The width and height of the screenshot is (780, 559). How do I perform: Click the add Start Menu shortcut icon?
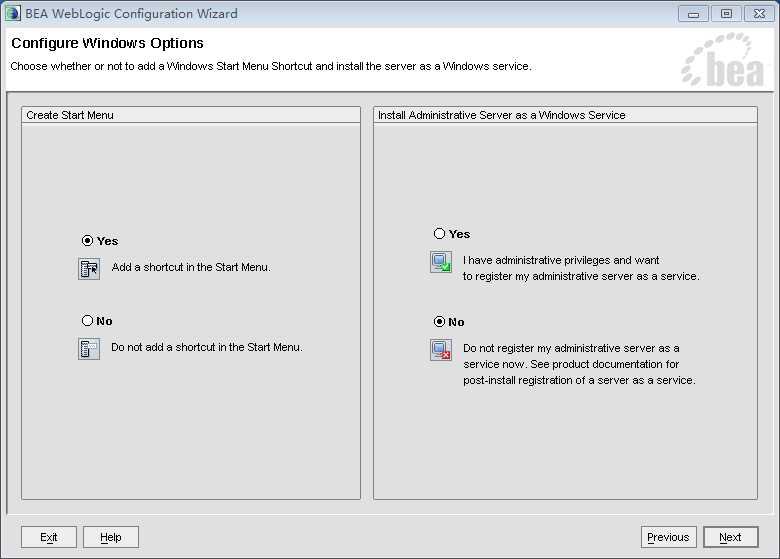(89, 269)
